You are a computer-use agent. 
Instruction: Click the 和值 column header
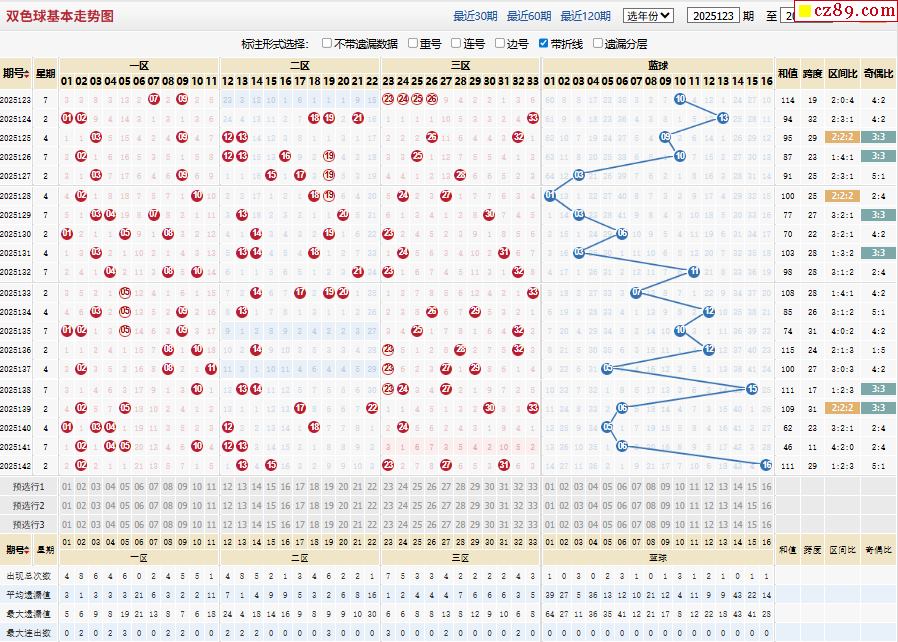787,73
